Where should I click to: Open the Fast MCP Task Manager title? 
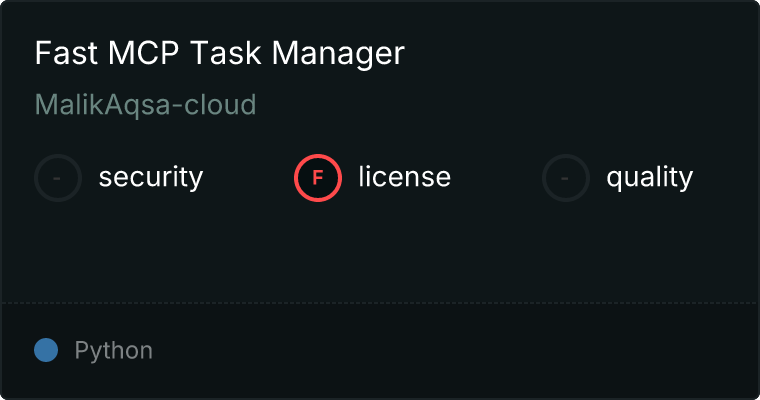click(219, 54)
